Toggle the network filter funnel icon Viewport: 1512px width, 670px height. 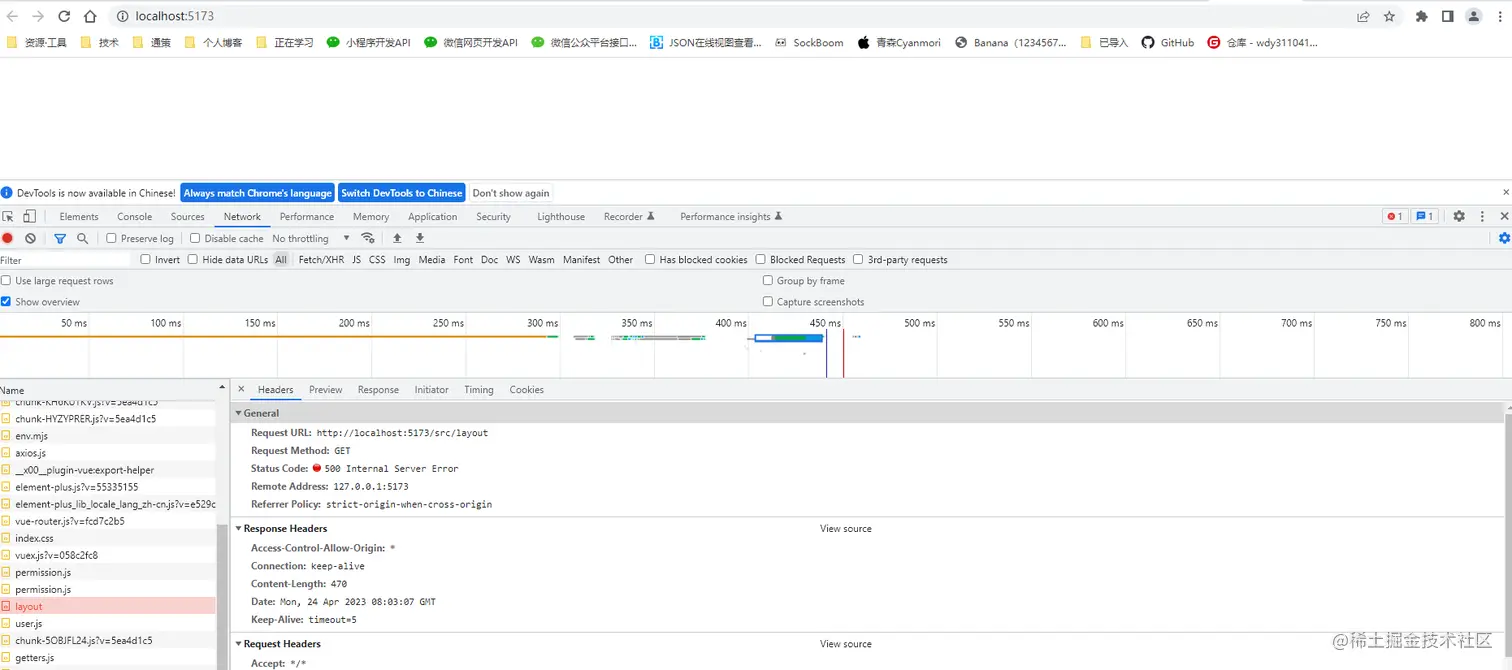pos(60,238)
